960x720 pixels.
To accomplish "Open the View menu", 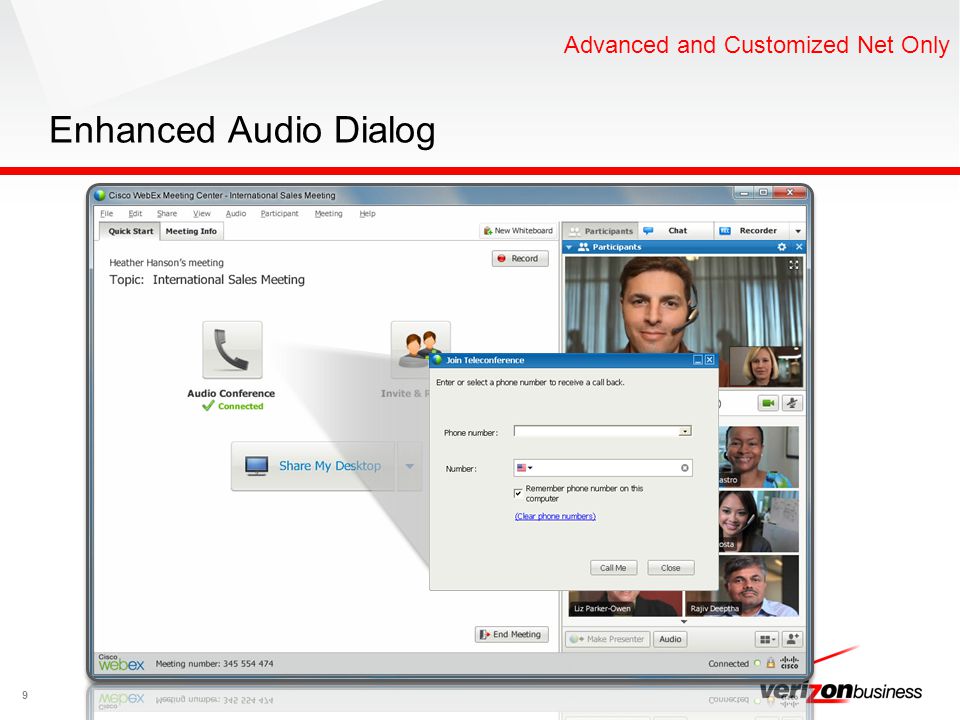I will (x=201, y=214).
